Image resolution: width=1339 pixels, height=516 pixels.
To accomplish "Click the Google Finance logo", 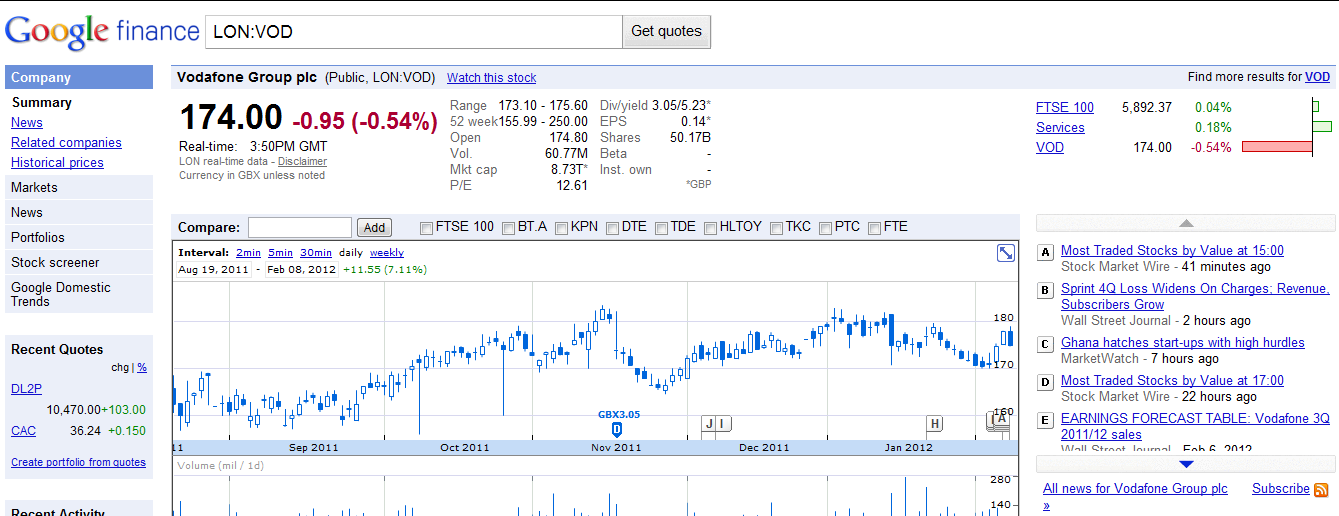I will 102,32.
